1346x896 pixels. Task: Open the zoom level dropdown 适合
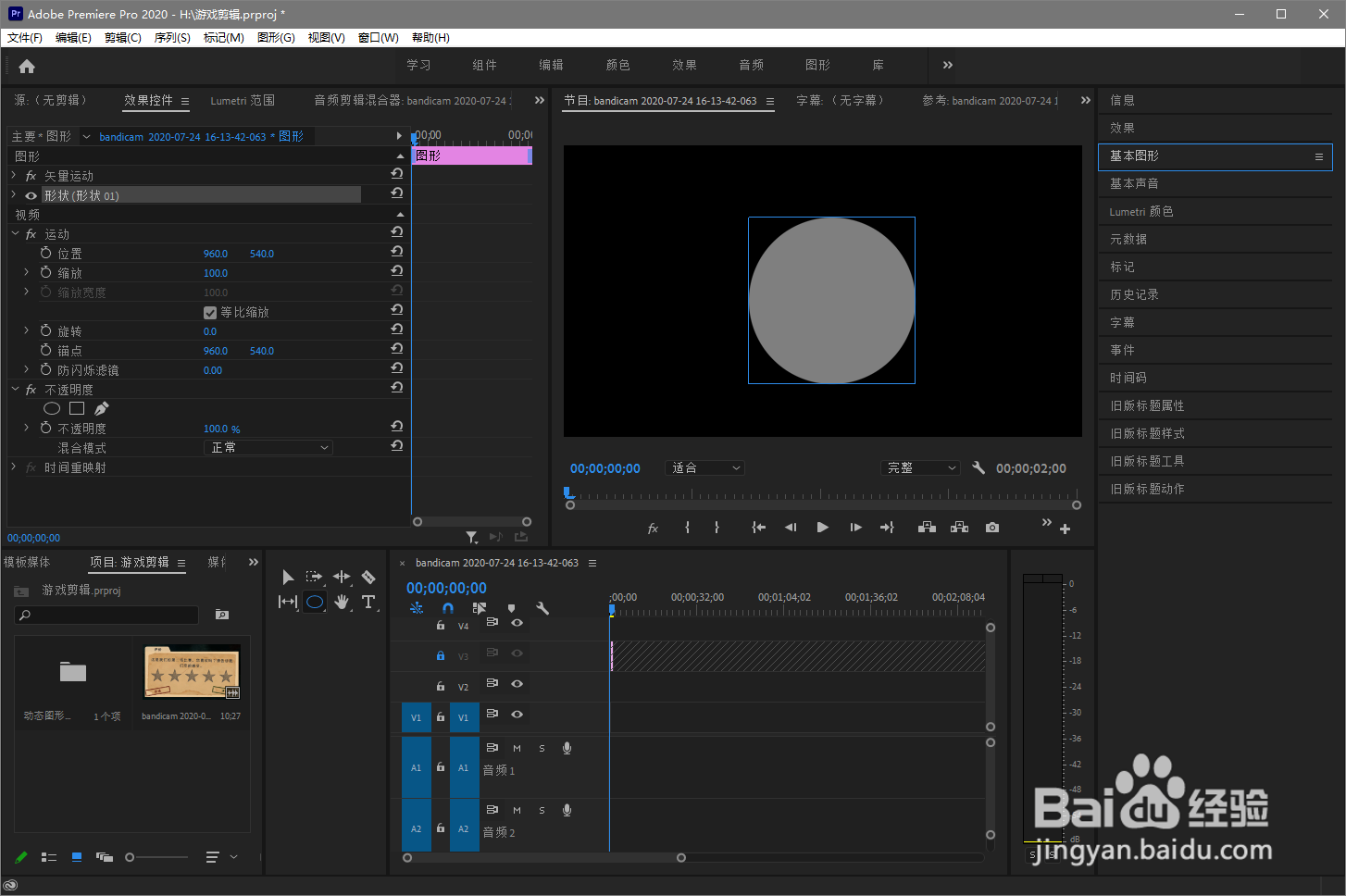click(705, 468)
